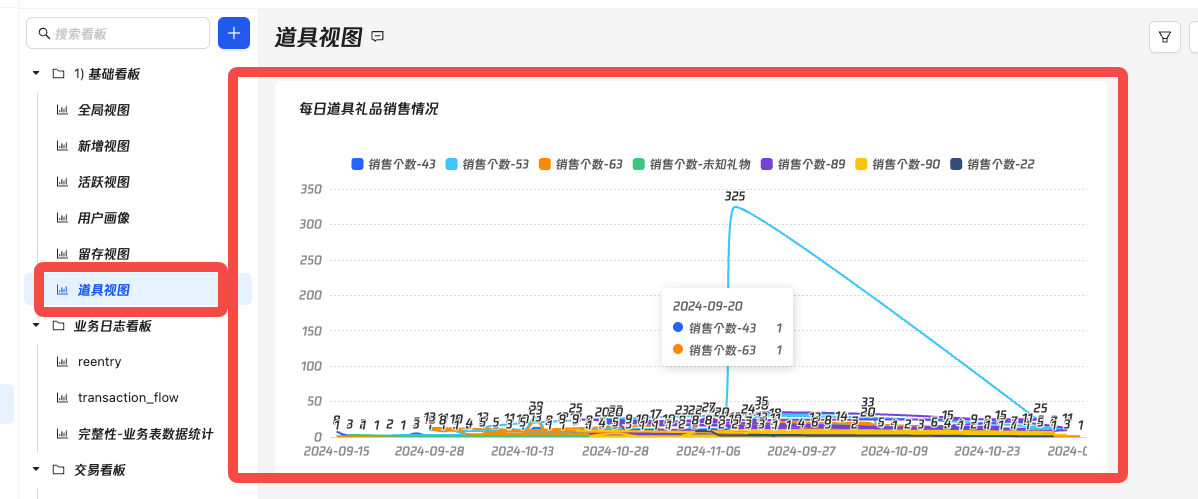Screen dimensions: 1198x499
Task: Click the chart icon beside 留存视图
Action: tap(62, 254)
